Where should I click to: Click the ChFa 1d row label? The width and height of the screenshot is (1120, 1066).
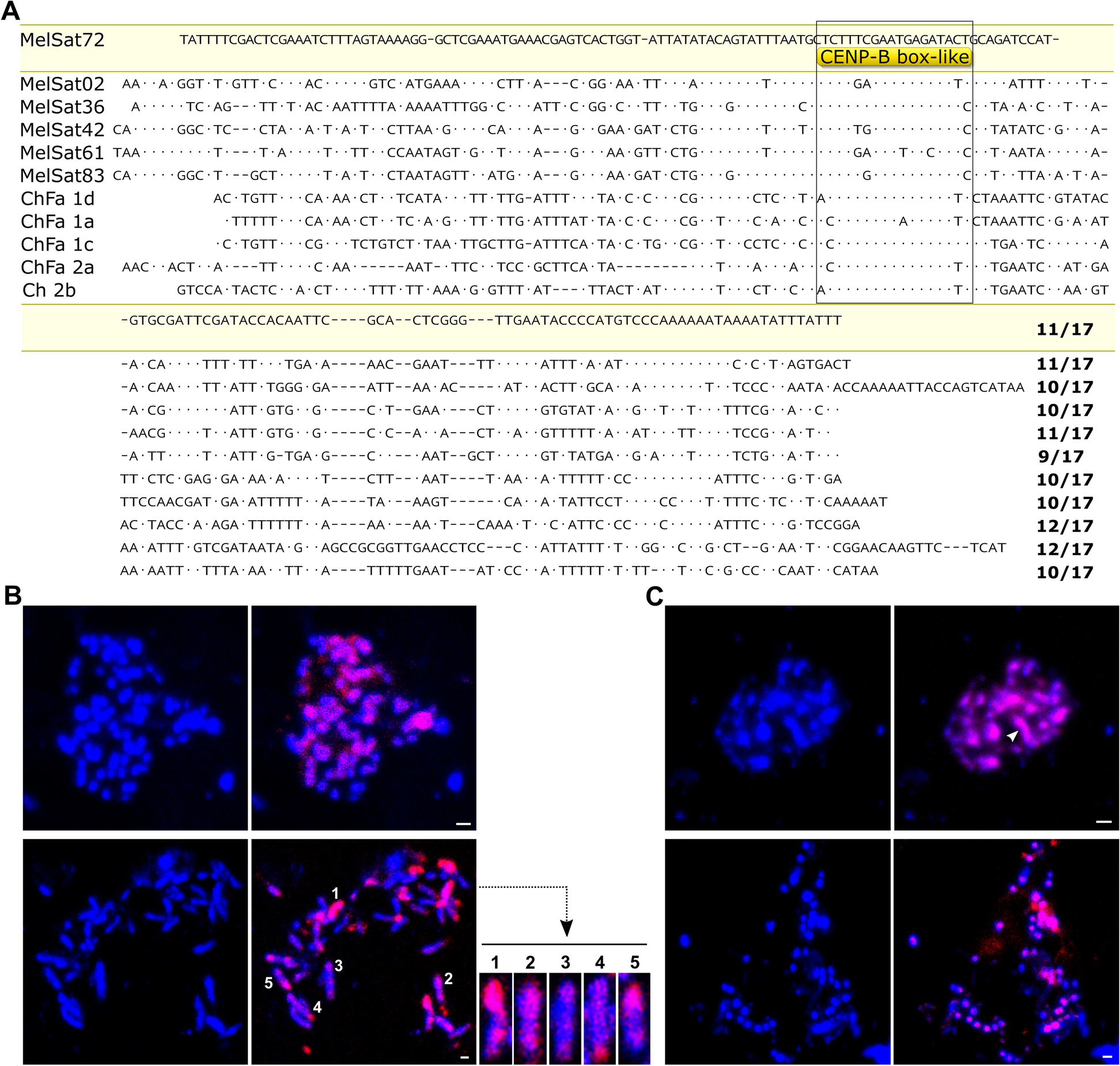point(58,199)
